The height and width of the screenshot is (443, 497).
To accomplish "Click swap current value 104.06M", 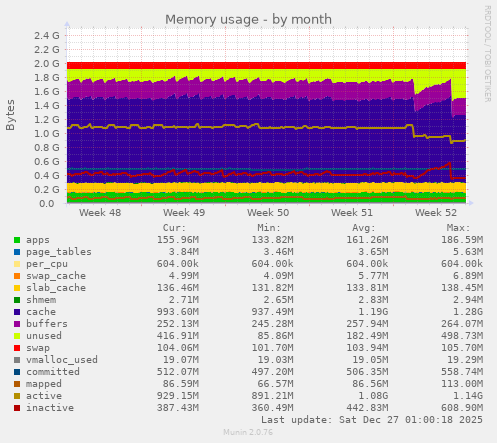I will point(178,348).
